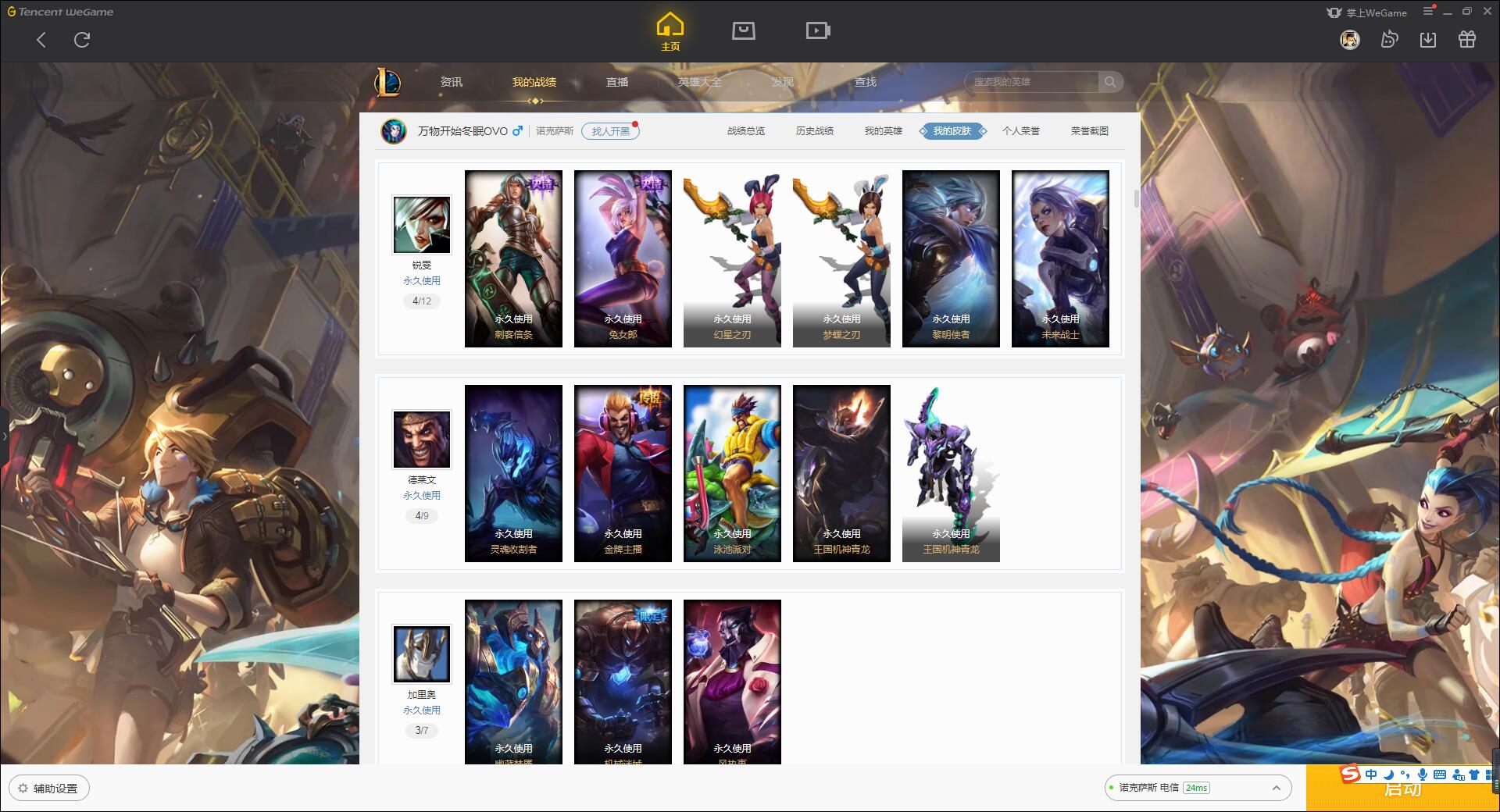
Task: Click Sogou microphone voice input icon
Action: pyautogui.click(x=1423, y=775)
